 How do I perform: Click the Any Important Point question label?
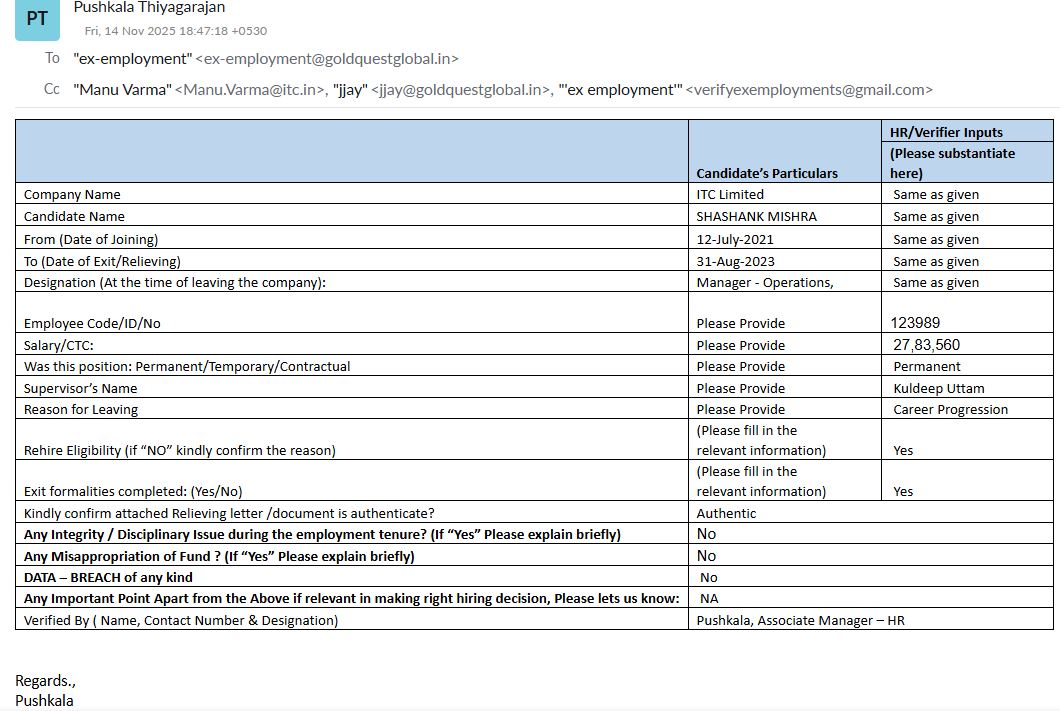pos(352,599)
